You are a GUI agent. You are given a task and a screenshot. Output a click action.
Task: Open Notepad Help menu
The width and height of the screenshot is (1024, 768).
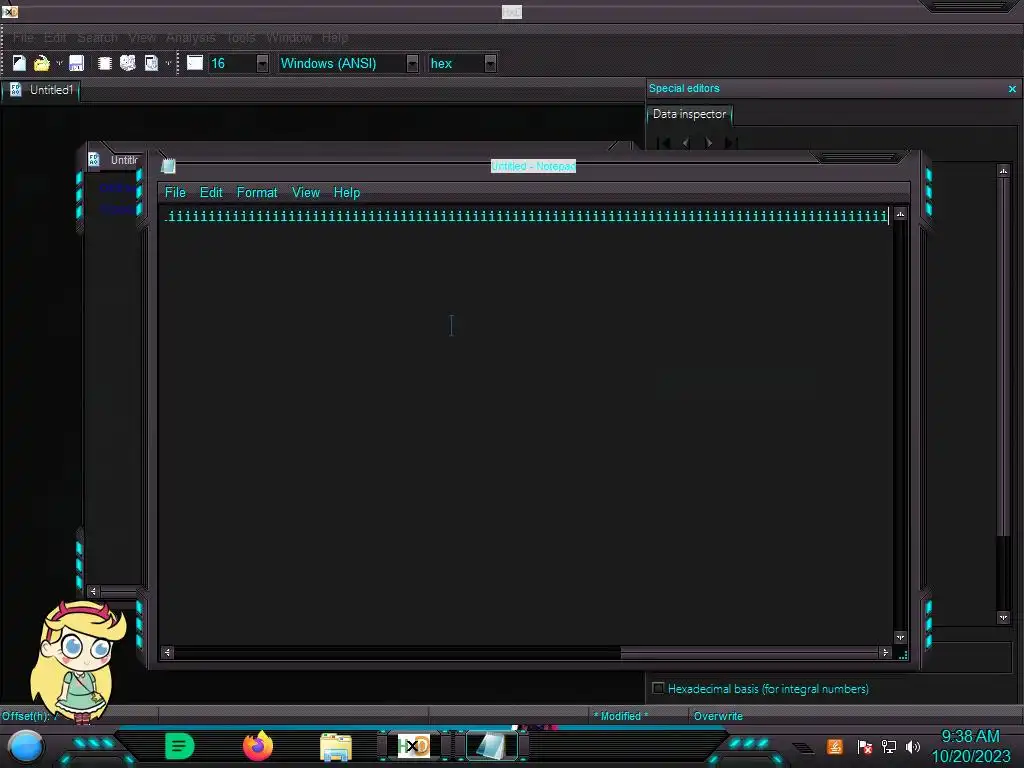click(x=347, y=193)
